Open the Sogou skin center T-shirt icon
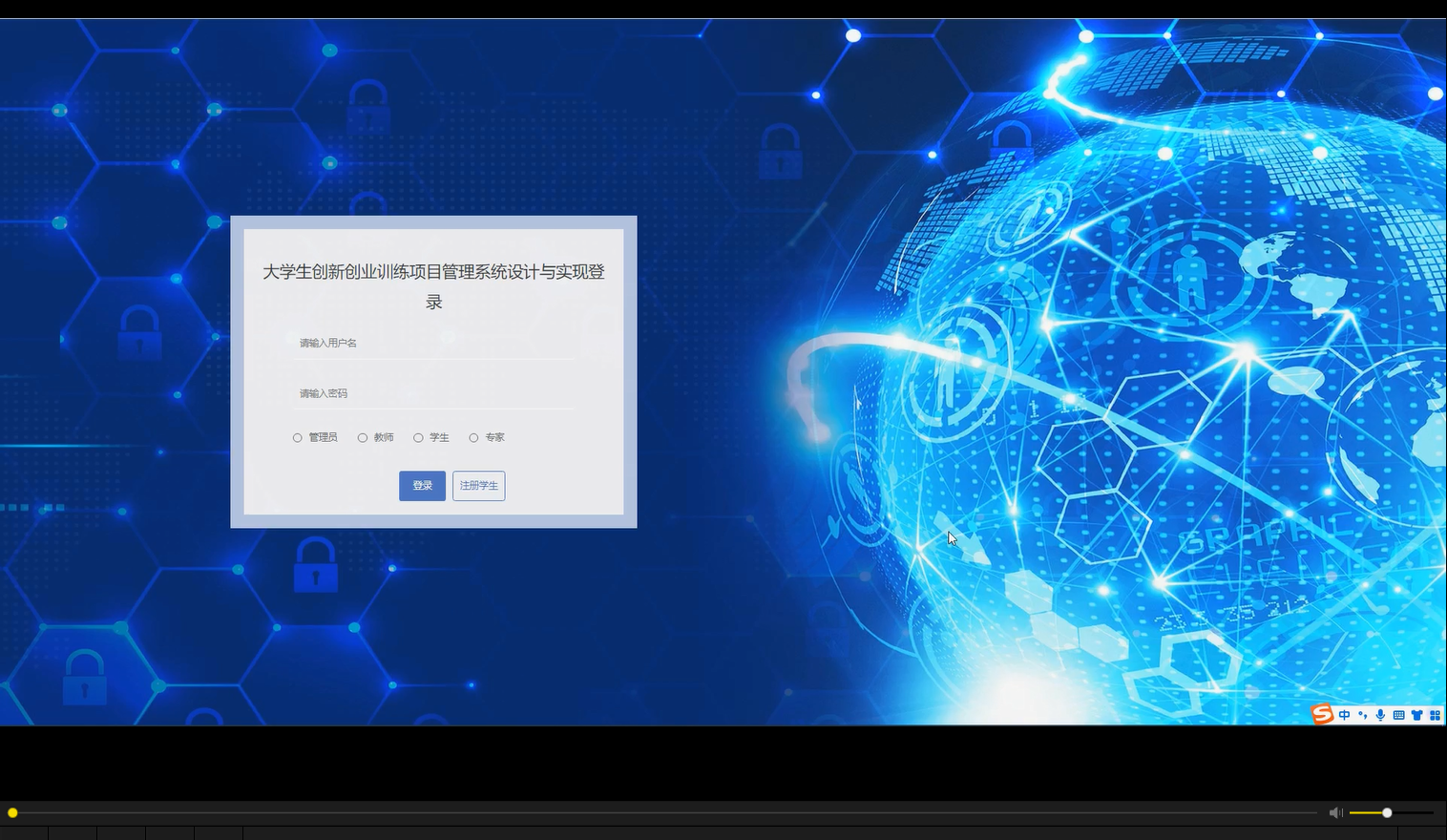The width and height of the screenshot is (1447, 840). [1416, 714]
